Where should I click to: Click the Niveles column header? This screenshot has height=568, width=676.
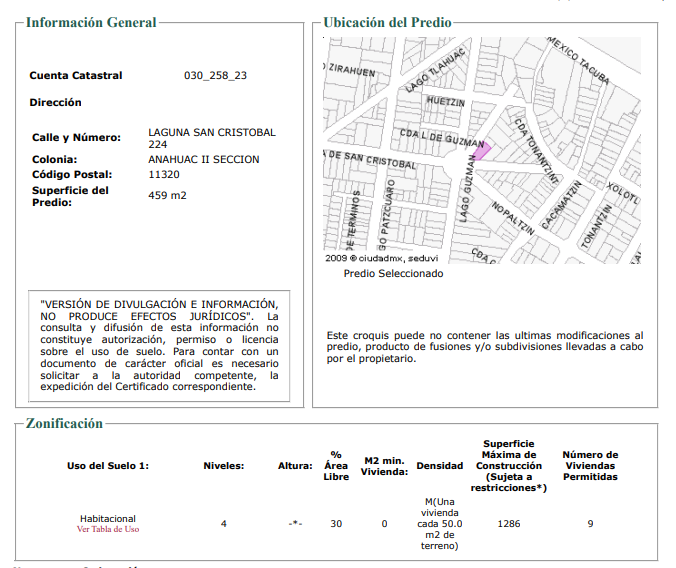(224, 466)
